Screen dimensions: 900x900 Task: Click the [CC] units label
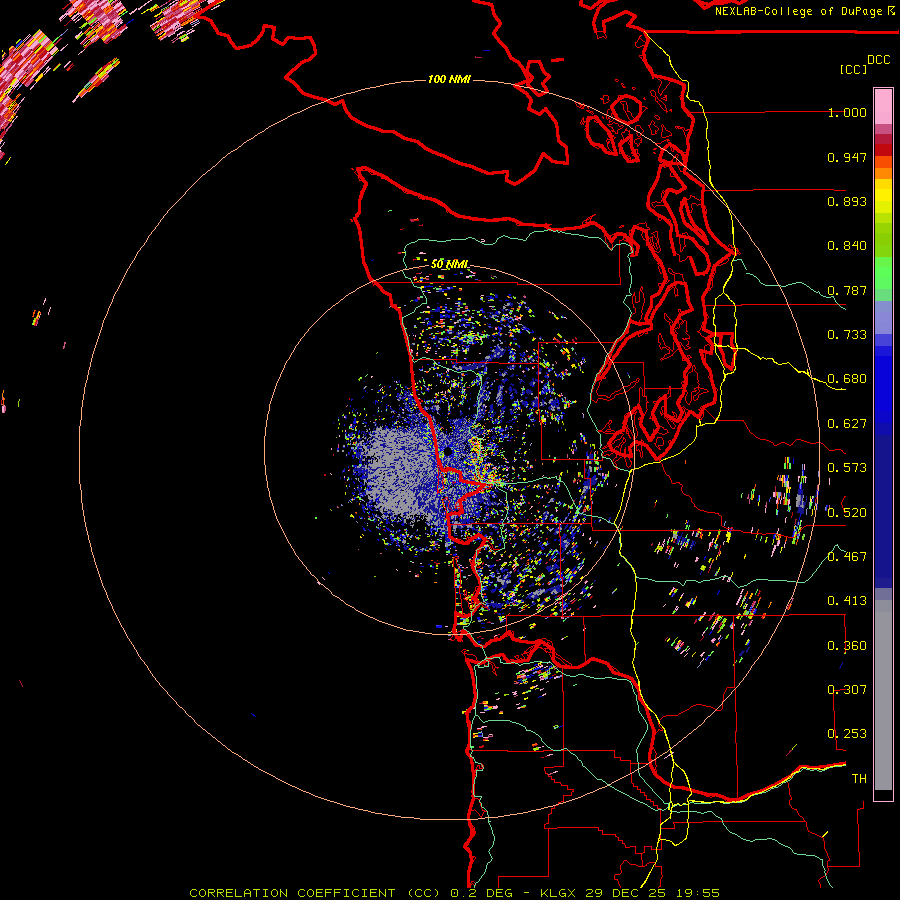[x=854, y=69]
